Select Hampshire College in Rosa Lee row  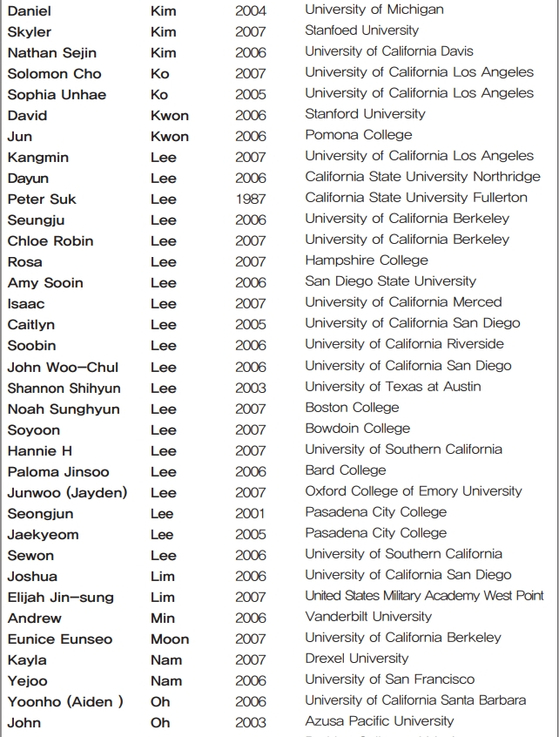click(366, 260)
